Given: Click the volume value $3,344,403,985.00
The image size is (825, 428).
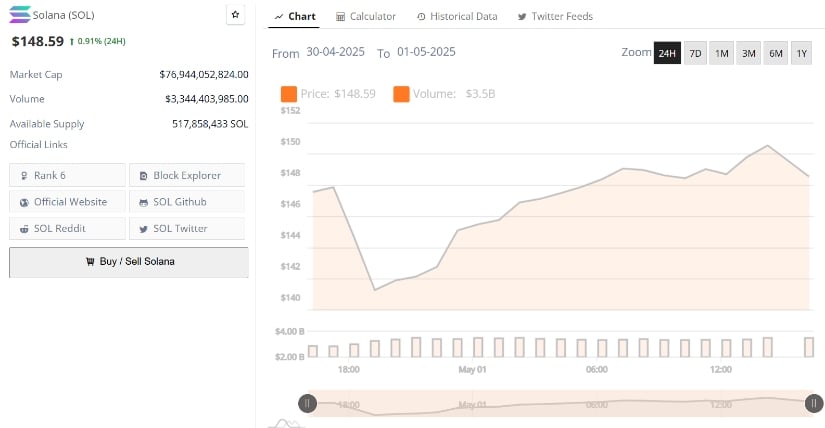Looking at the screenshot, I should pyautogui.click(x=206, y=98).
